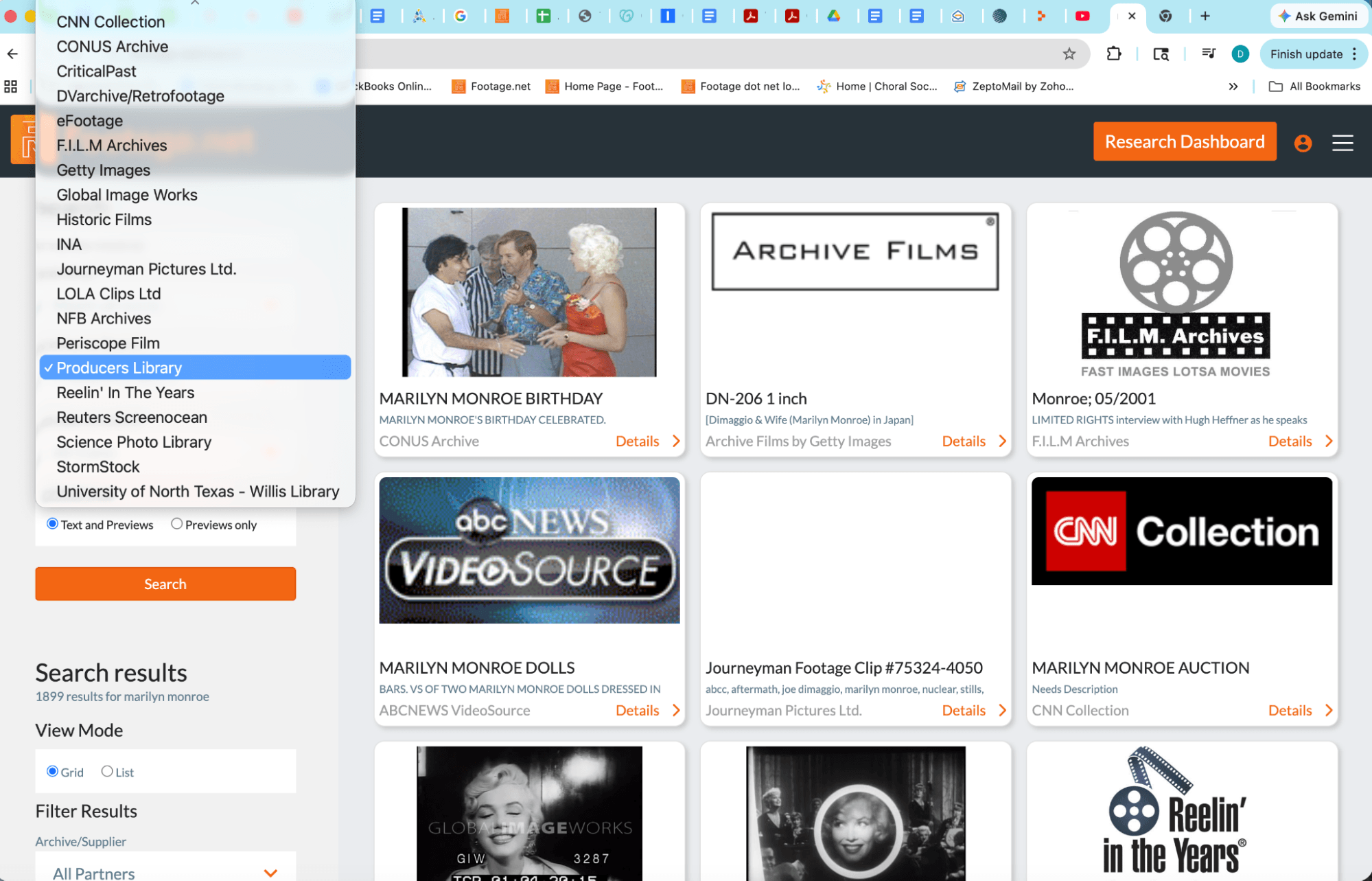The width and height of the screenshot is (1372, 881).
Task: Open Details for DN-206 1 inch
Action: [x=974, y=442]
